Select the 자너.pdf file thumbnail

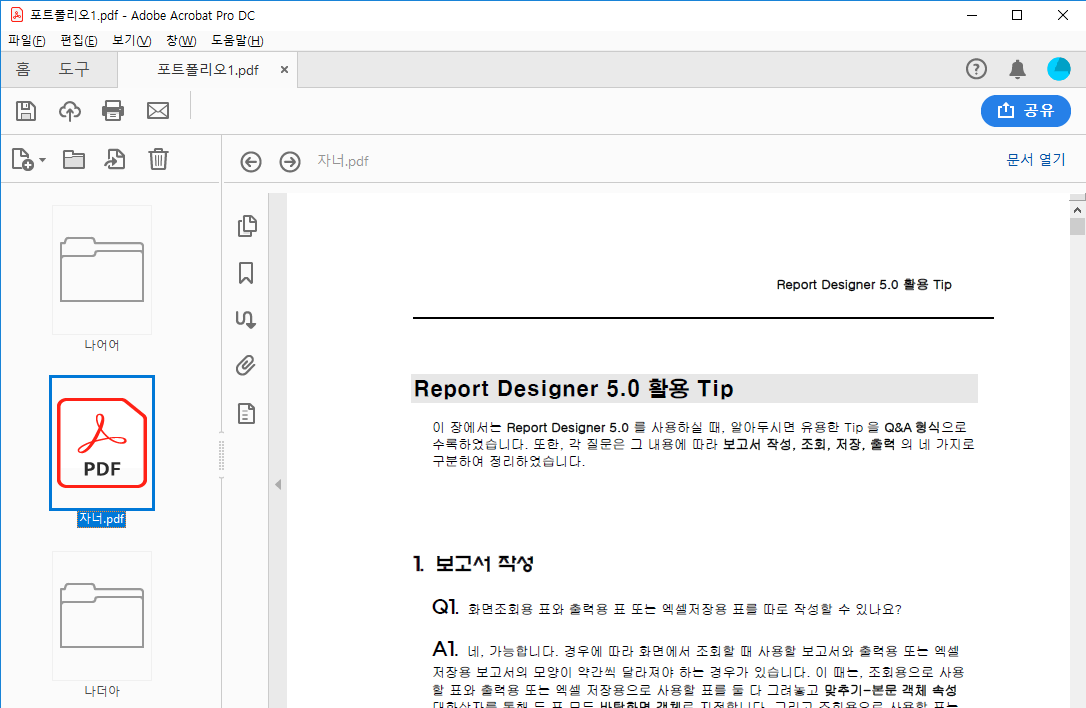point(102,443)
